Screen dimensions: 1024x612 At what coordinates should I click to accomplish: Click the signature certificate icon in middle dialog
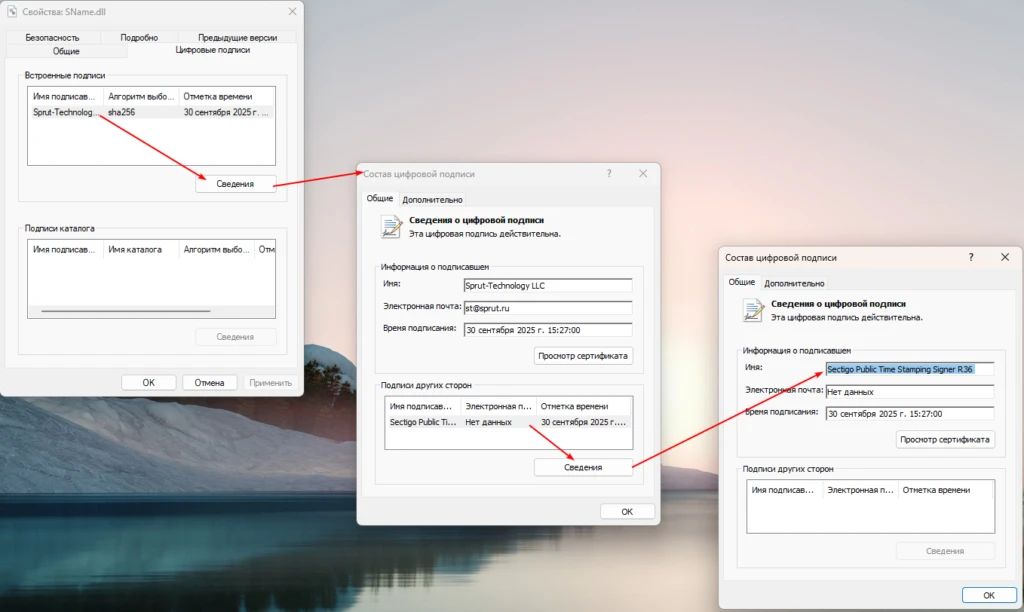[391, 227]
